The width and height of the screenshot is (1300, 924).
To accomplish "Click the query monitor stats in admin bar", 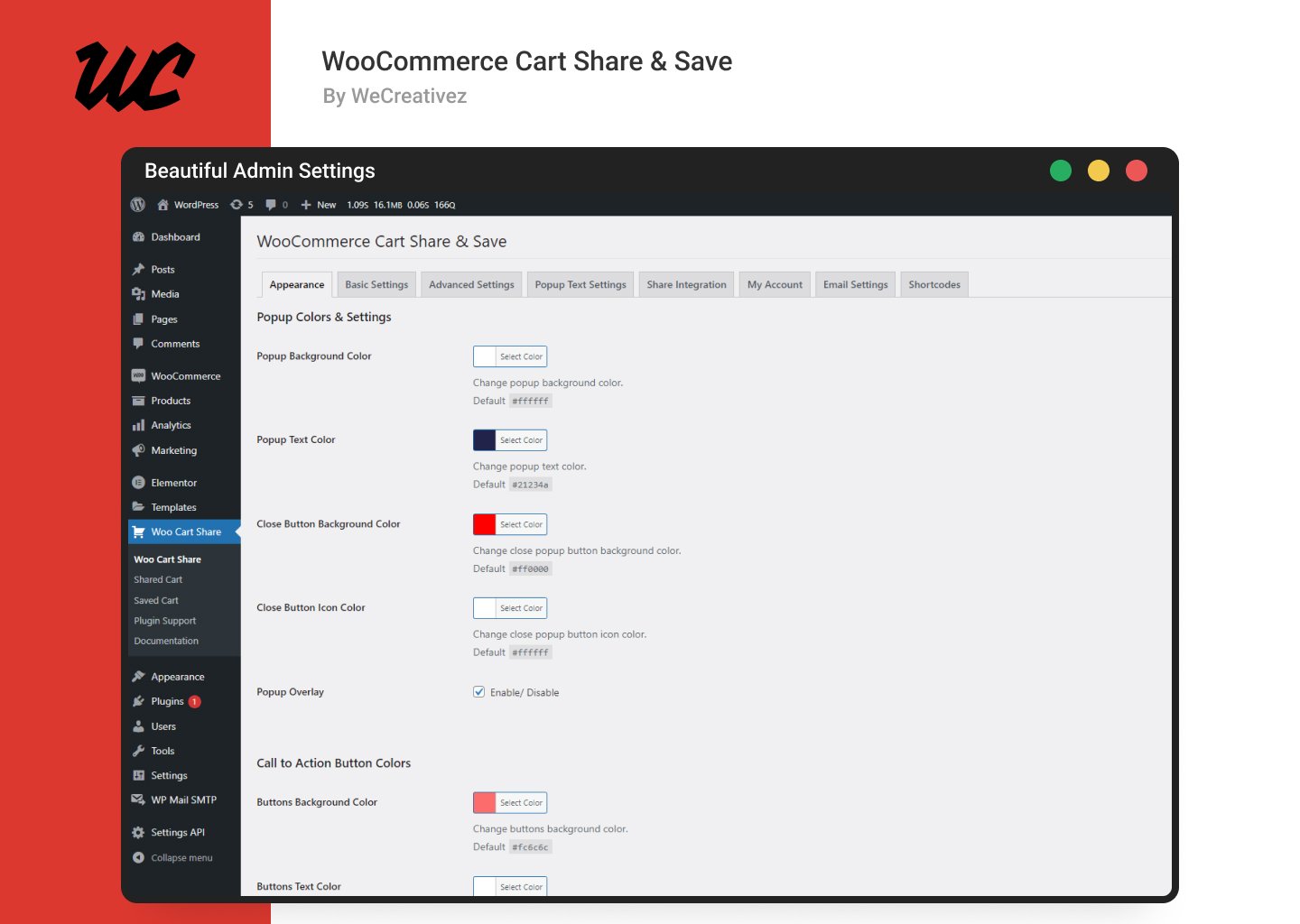I will pyautogui.click(x=401, y=205).
